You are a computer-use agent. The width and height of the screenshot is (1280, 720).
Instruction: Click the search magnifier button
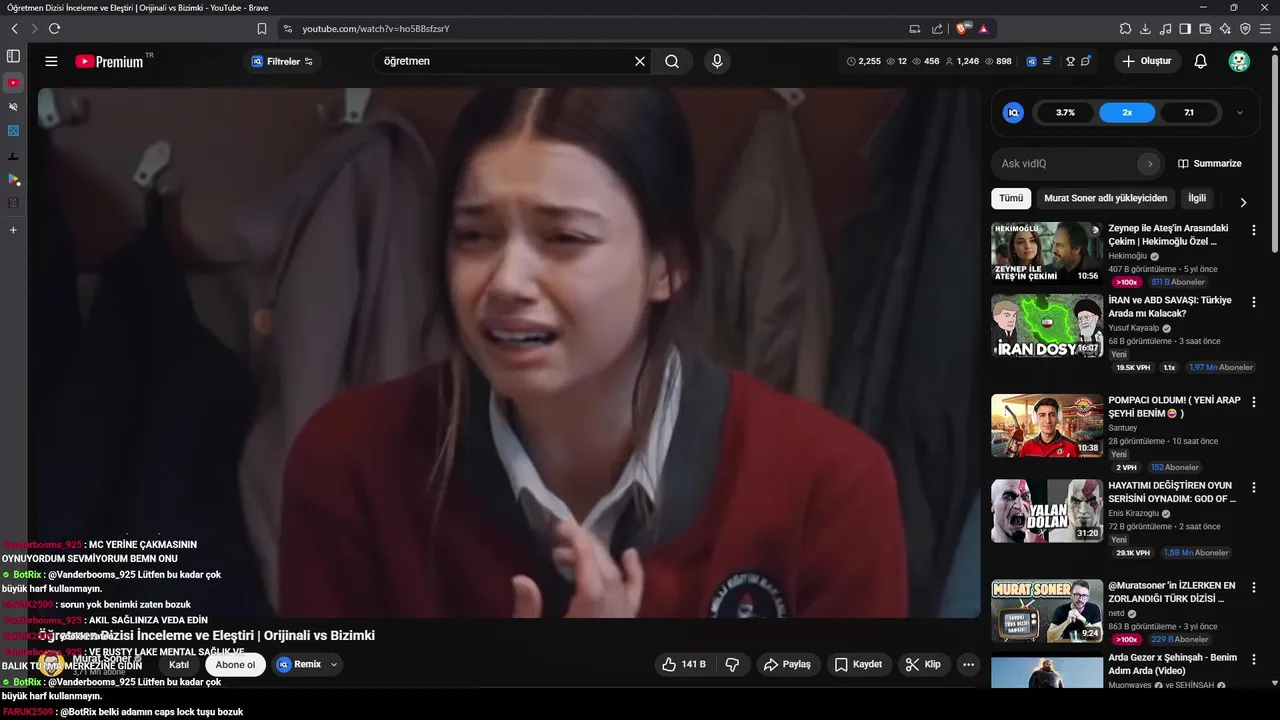coord(672,61)
